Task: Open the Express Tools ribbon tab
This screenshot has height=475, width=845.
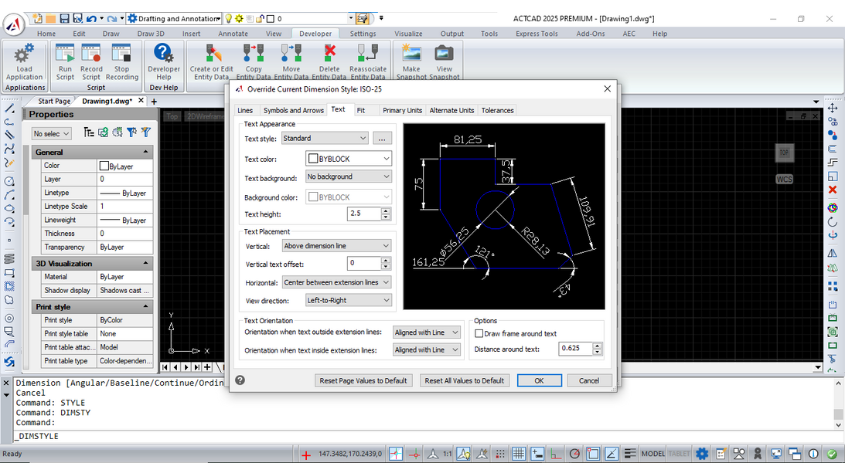Action: coord(536,33)
